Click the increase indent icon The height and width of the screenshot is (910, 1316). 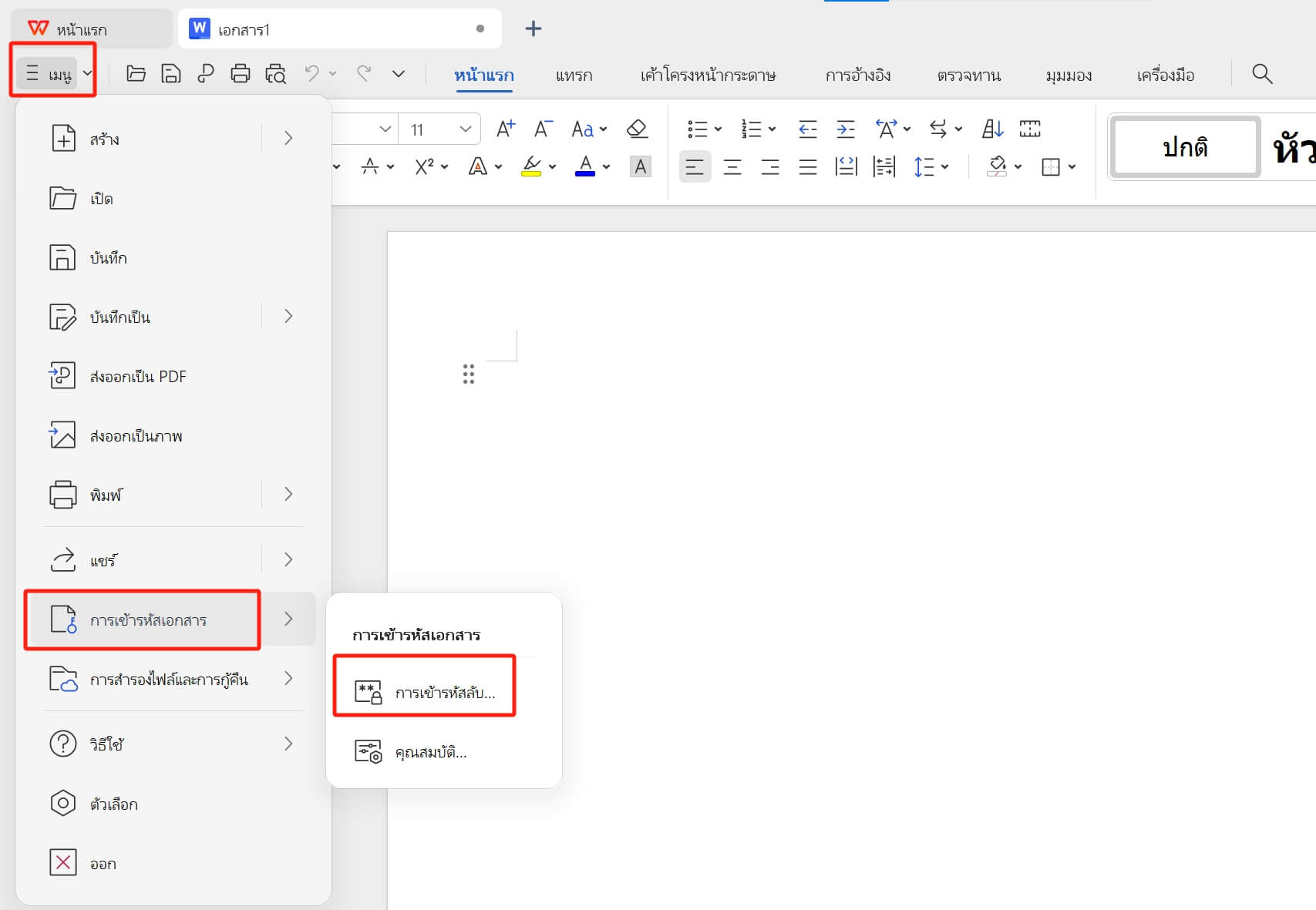846,129
